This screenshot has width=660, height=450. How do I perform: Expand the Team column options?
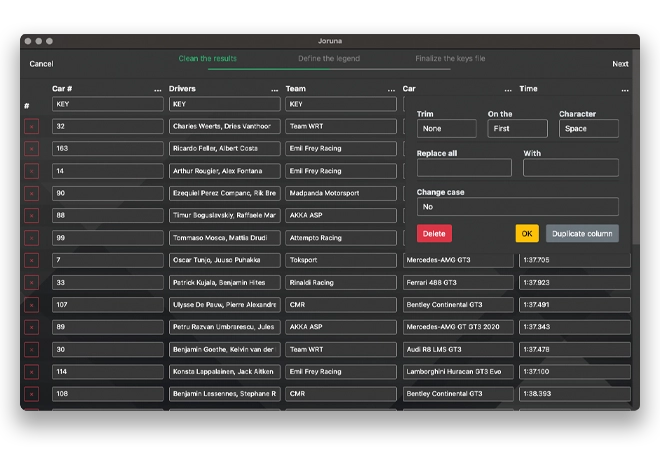pos(391,90)
